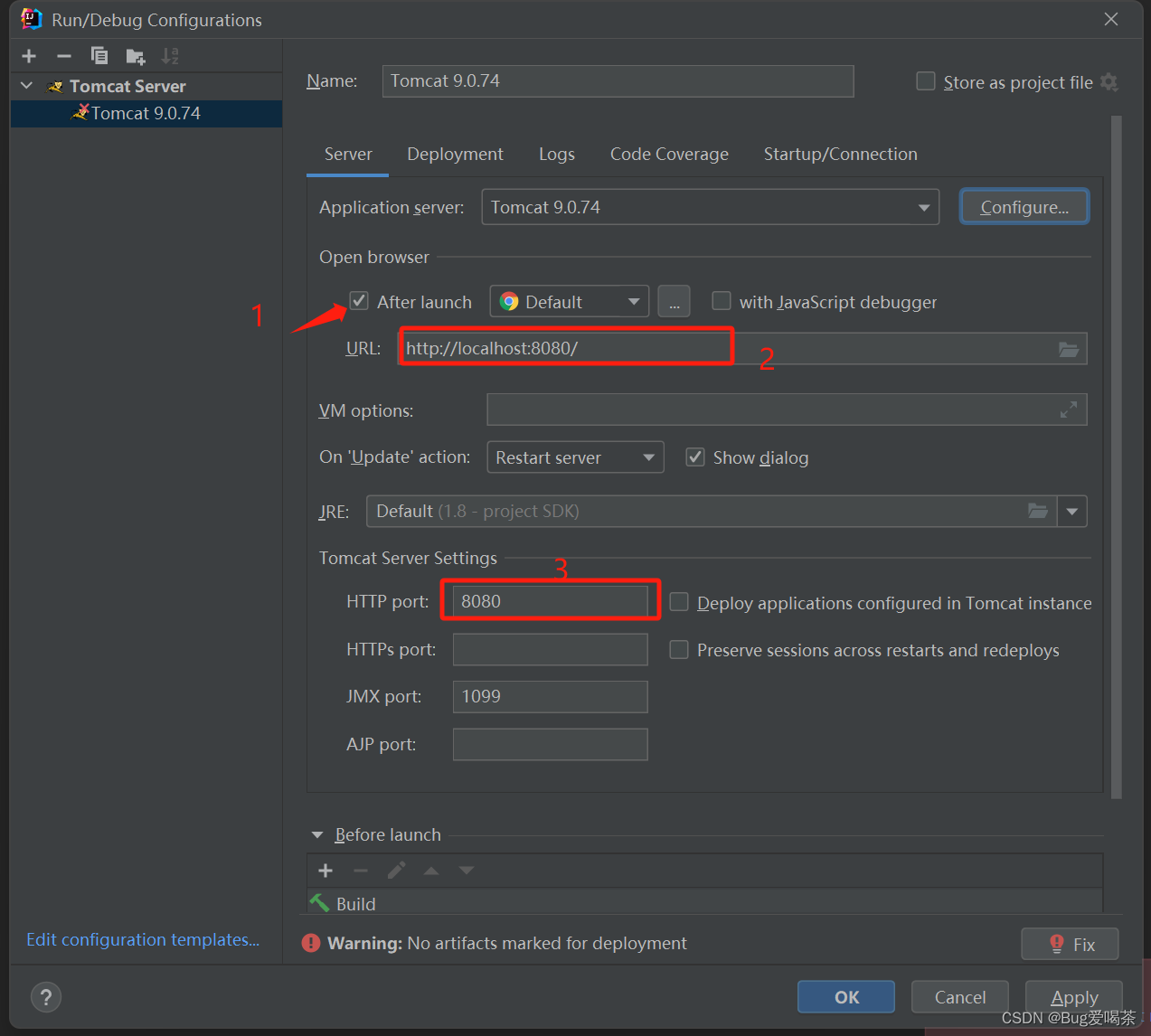Click the HTTPs port field
This screenshot has width=1151, height=1036.
point(551,649)
